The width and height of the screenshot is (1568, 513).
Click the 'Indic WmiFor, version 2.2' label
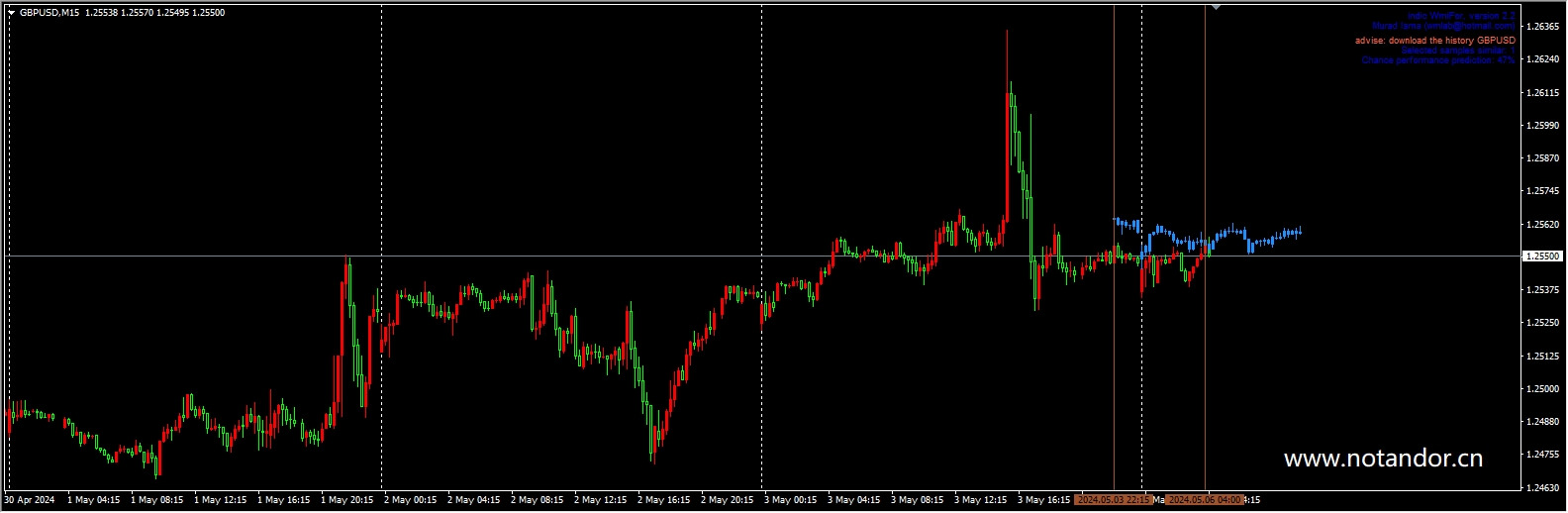tap(1461, 17)
